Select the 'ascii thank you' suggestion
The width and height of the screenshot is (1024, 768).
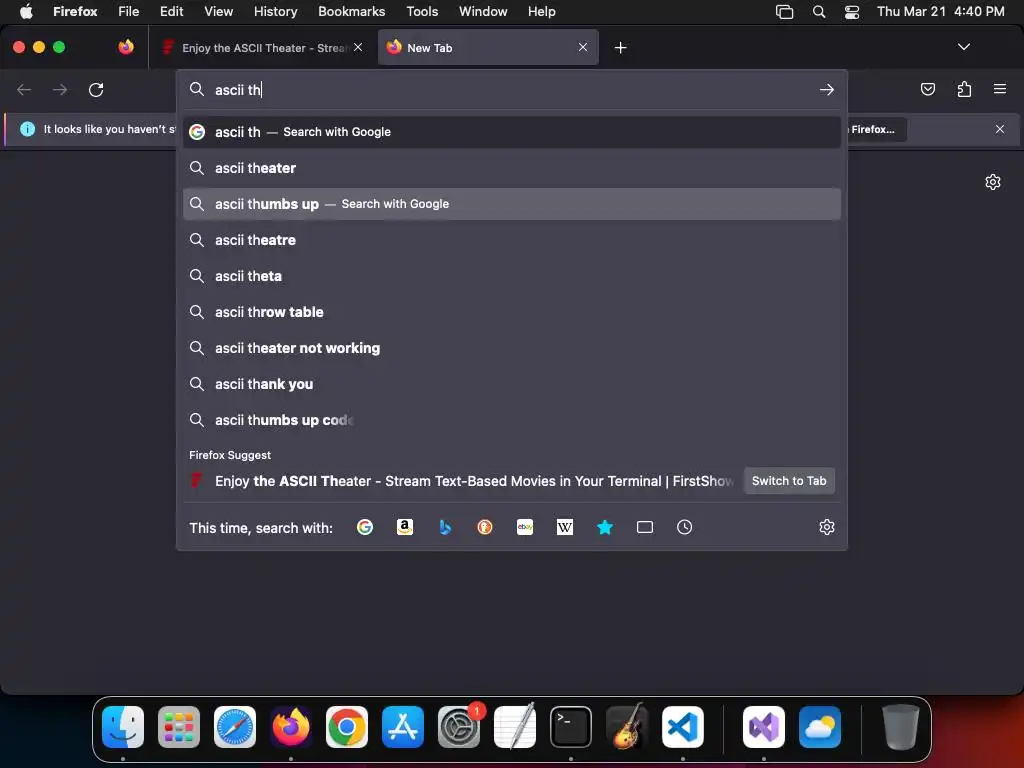coord(511,384)
